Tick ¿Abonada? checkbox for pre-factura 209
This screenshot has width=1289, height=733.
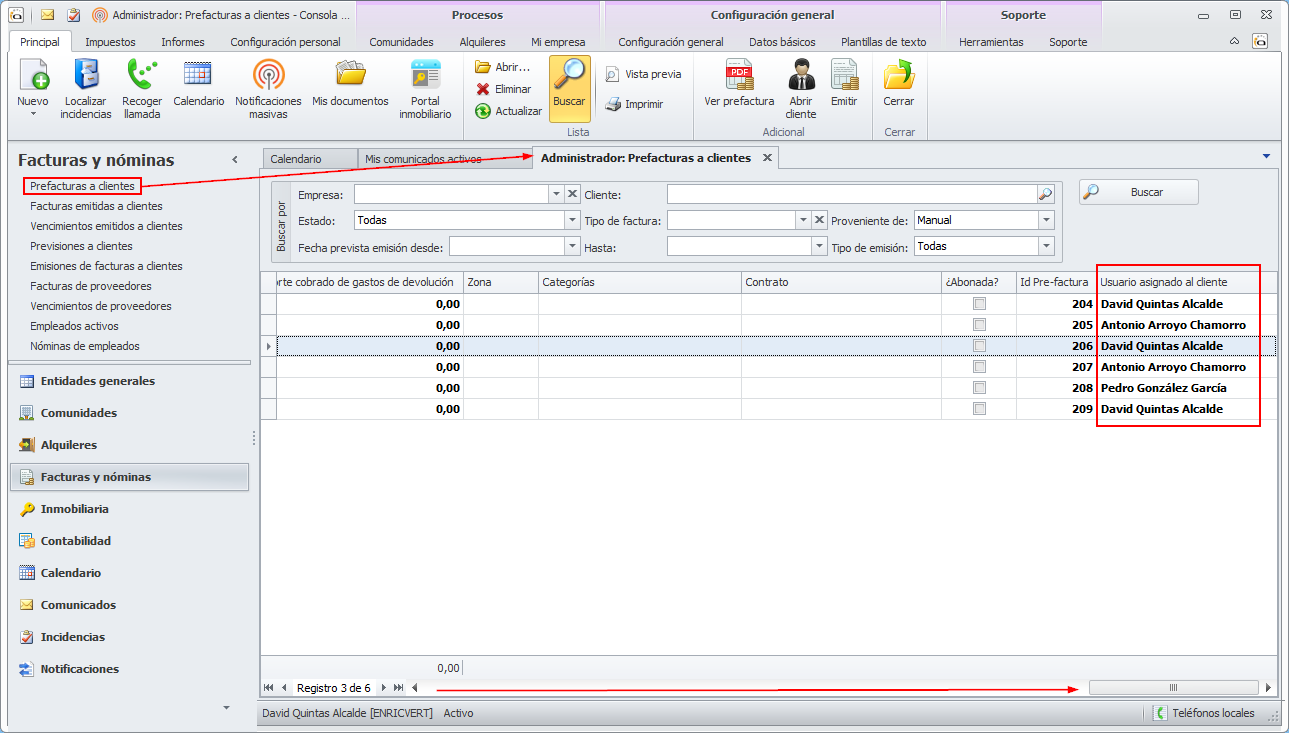coord(979,409)
